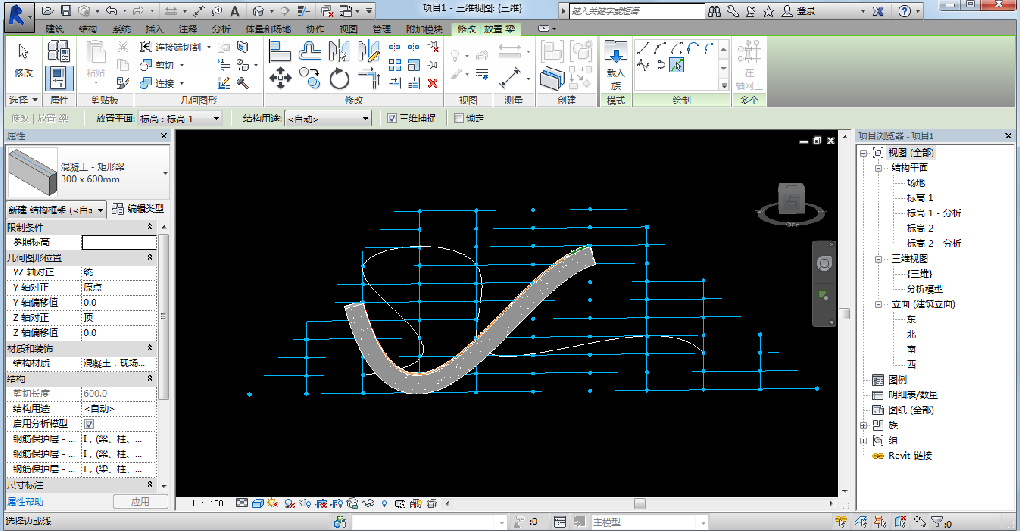Select the Pick Lines draw tool
The width and height of the screenshot is (1020, 531).
point(677,65)
